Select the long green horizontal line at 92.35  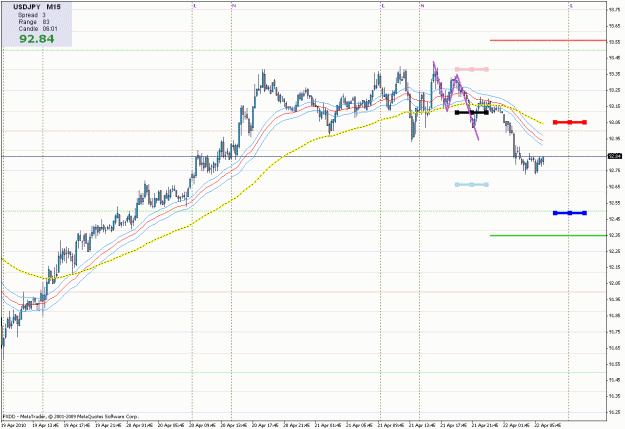[548, 236]
